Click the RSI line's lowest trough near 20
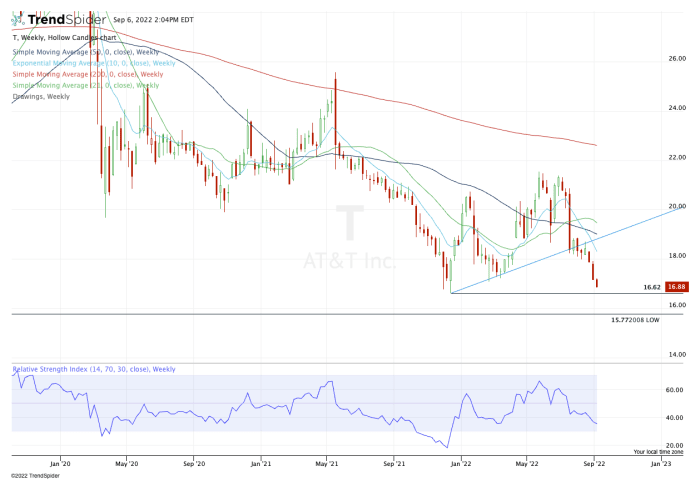The image size is (700, 481). 447,447
